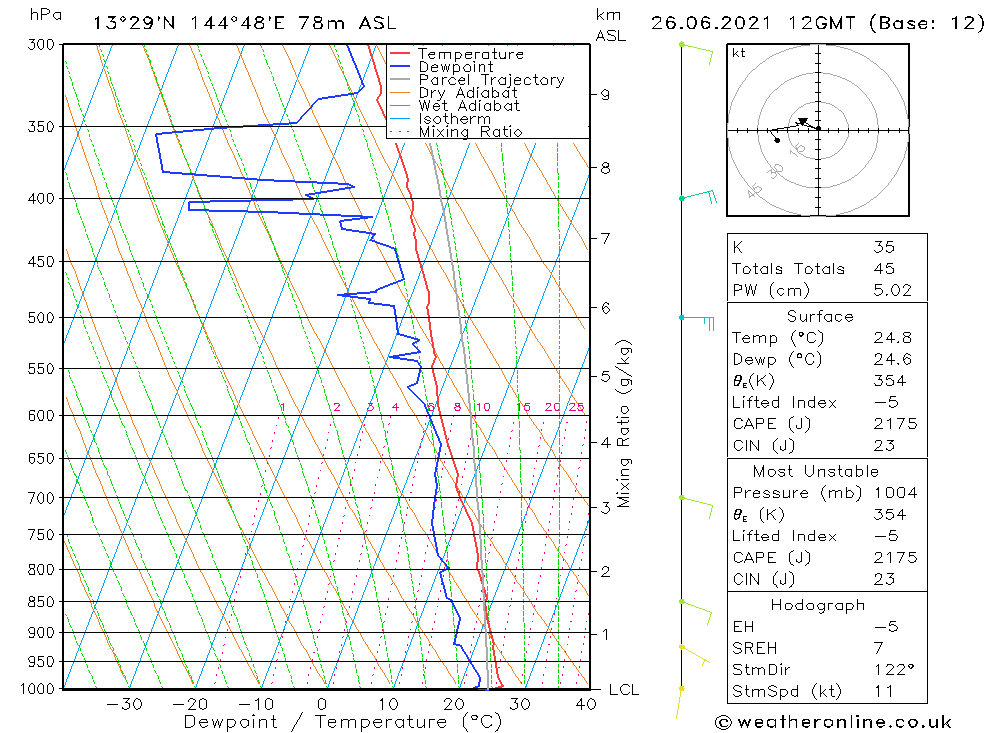1000x733 pixels.
Task: Click the Parcel Trajectory legend entry
Action: point(492,80)
